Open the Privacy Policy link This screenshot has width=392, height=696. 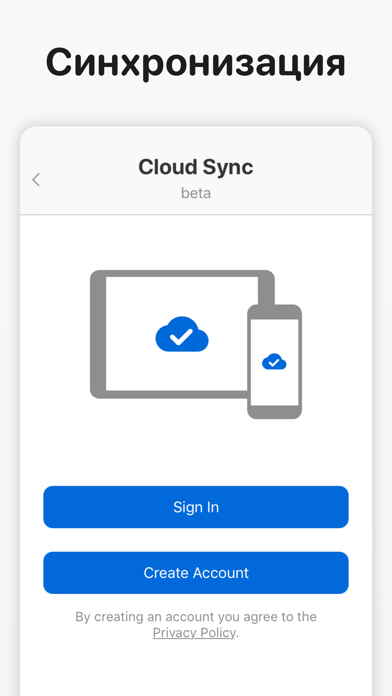tap(194, 633)
